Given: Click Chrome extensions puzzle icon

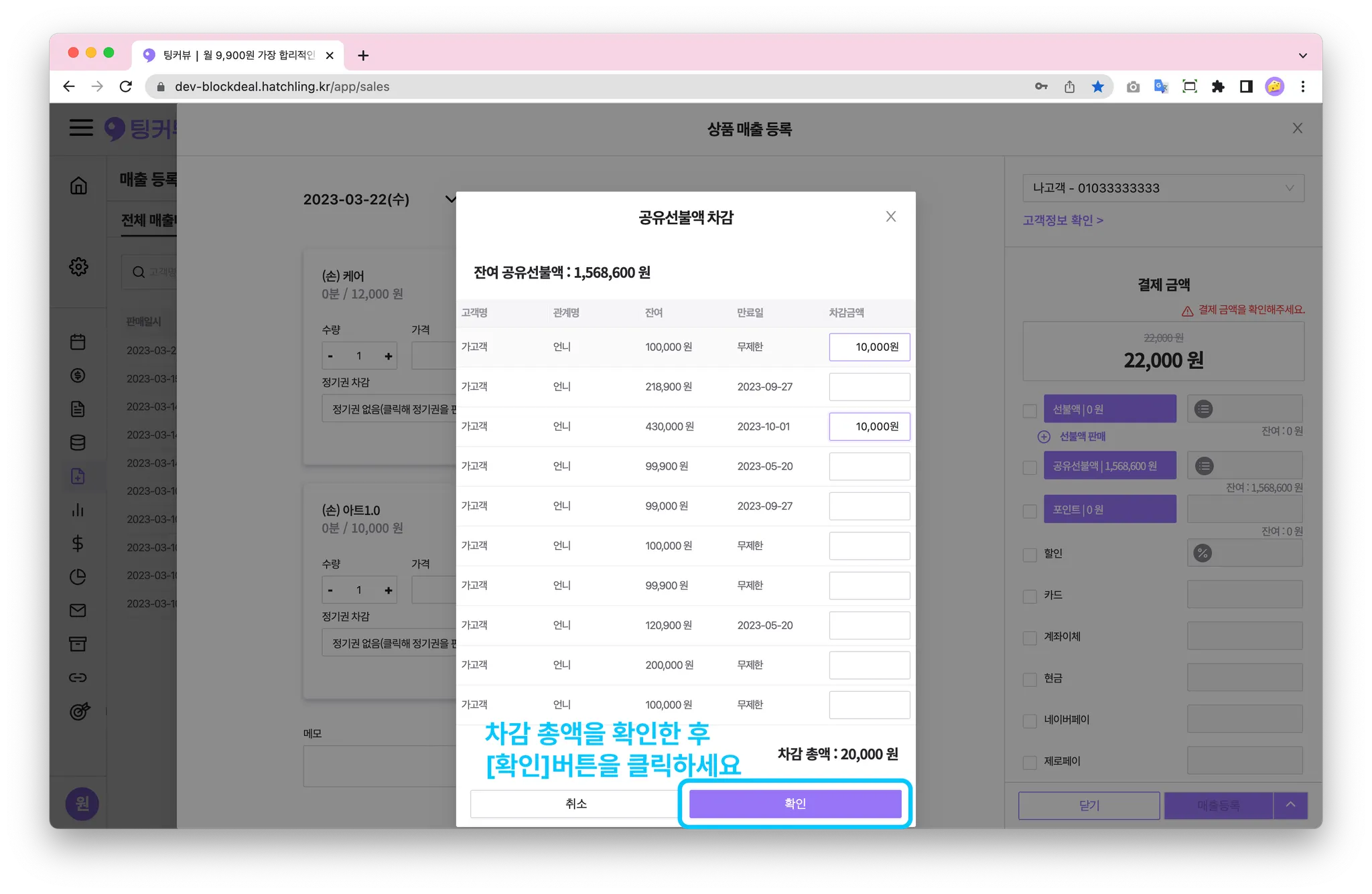Looking at the screenshot, I should (x=1218, y=86).
